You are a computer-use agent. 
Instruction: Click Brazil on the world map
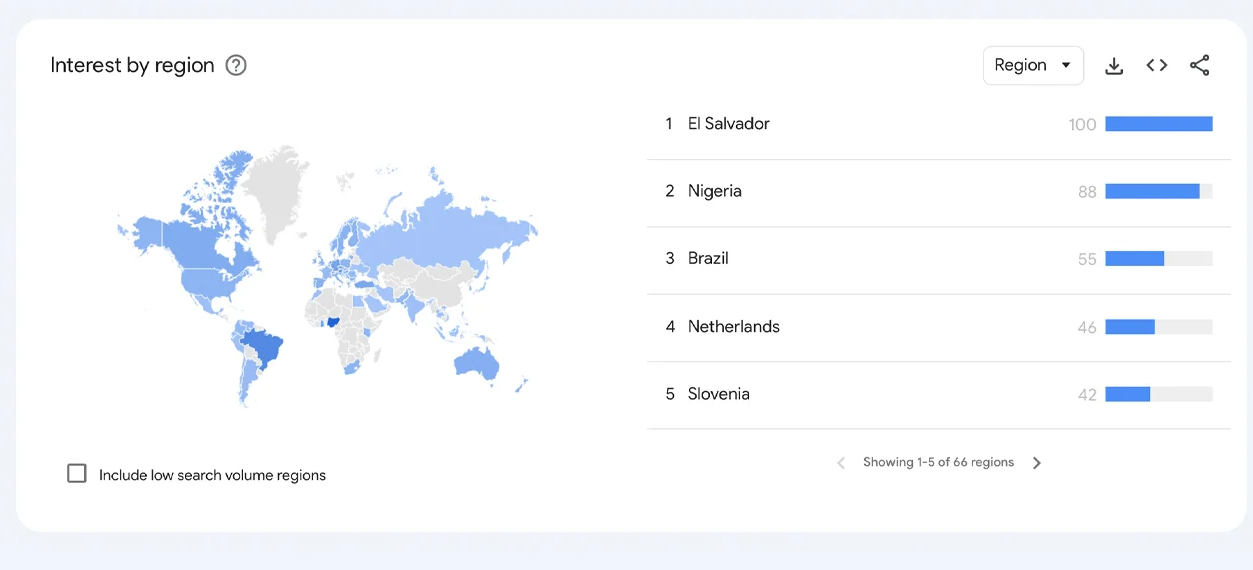pyautogui.click(x=264, y=347)
